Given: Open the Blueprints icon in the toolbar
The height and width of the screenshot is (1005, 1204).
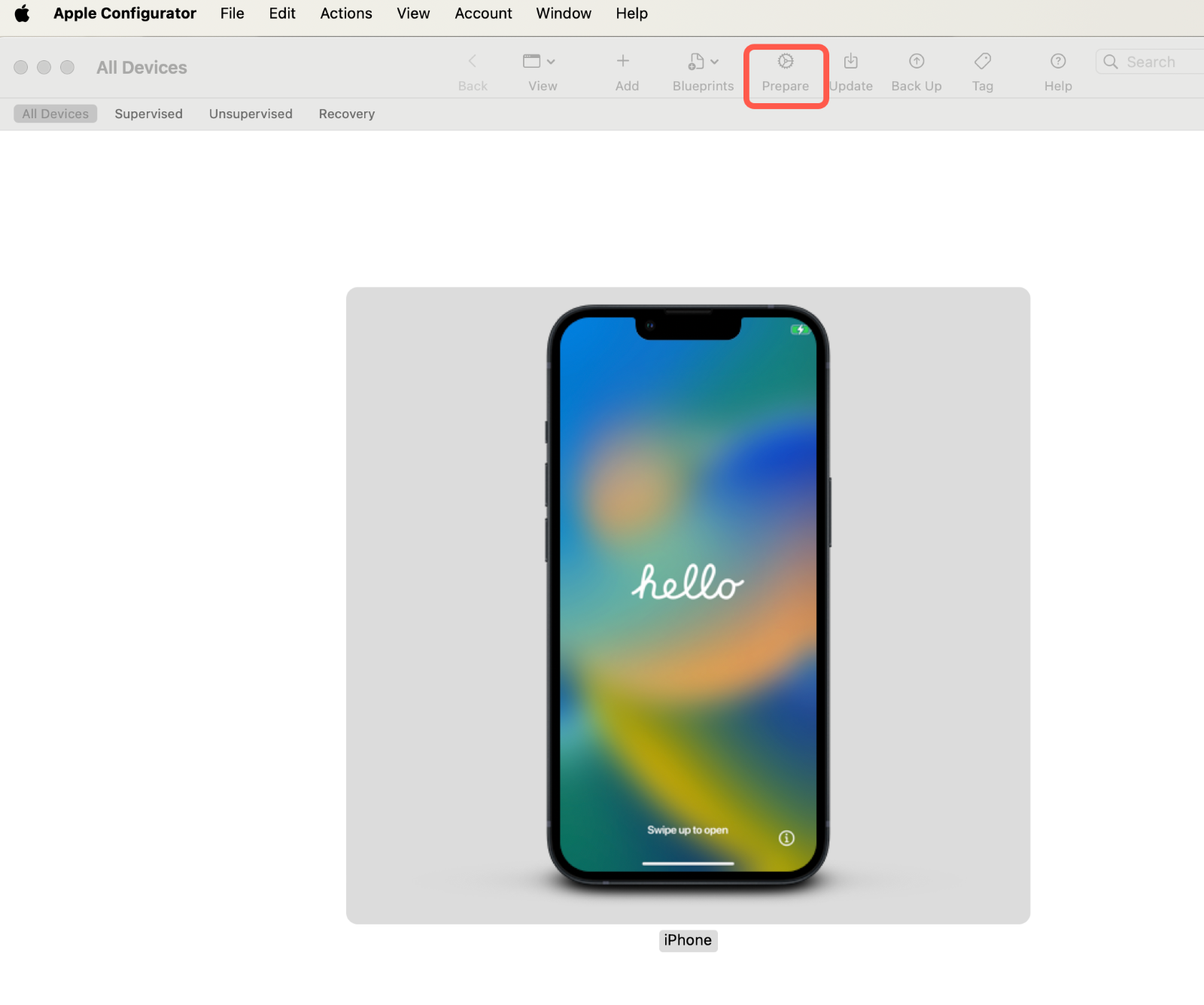Looking at the screenshot, I should (x=696, y=62).
